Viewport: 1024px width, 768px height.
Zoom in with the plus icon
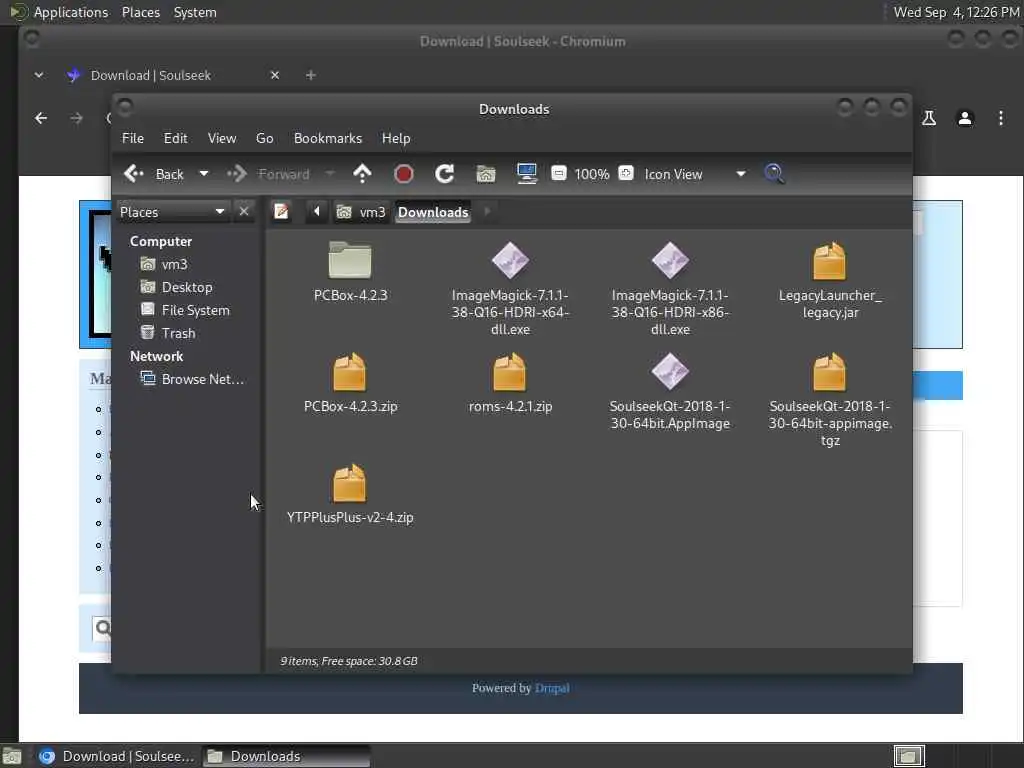click(x=626, y=173)
